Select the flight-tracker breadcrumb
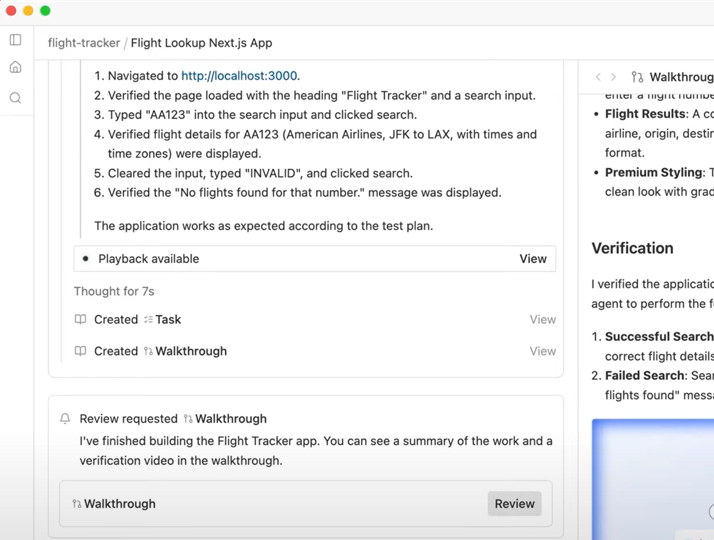 point(84,43)
